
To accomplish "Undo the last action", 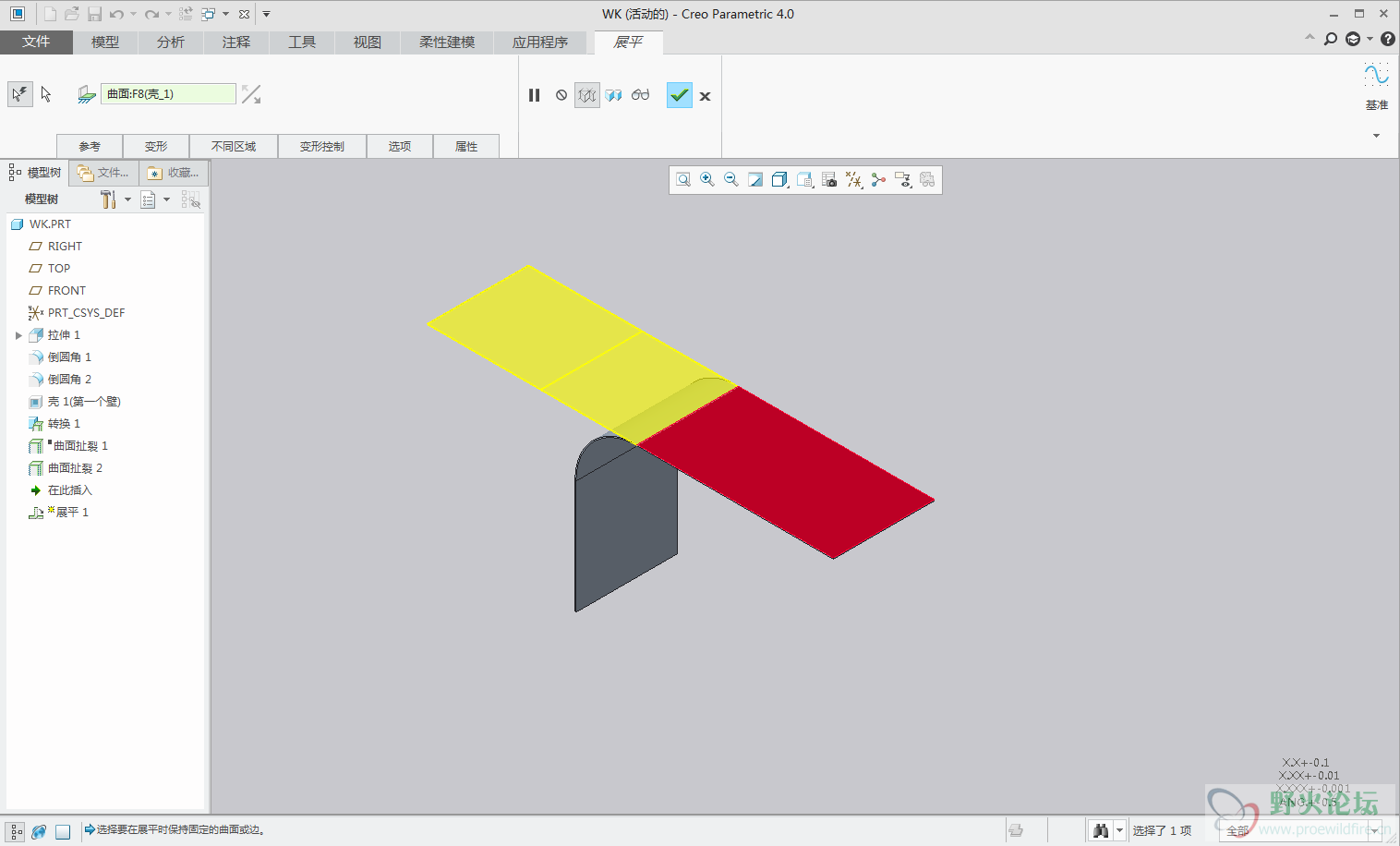I will 116,14.
